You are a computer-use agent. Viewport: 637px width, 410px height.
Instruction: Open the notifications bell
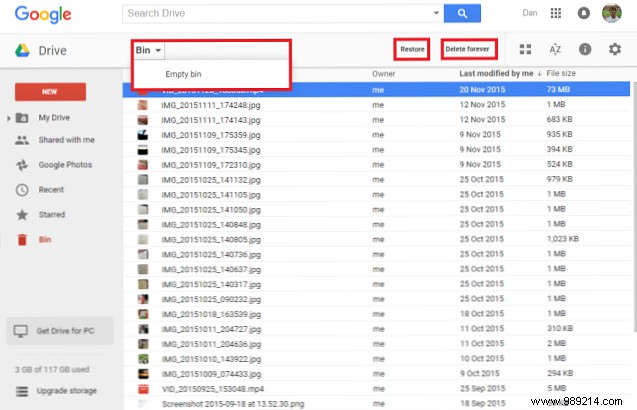coord(583,13)
